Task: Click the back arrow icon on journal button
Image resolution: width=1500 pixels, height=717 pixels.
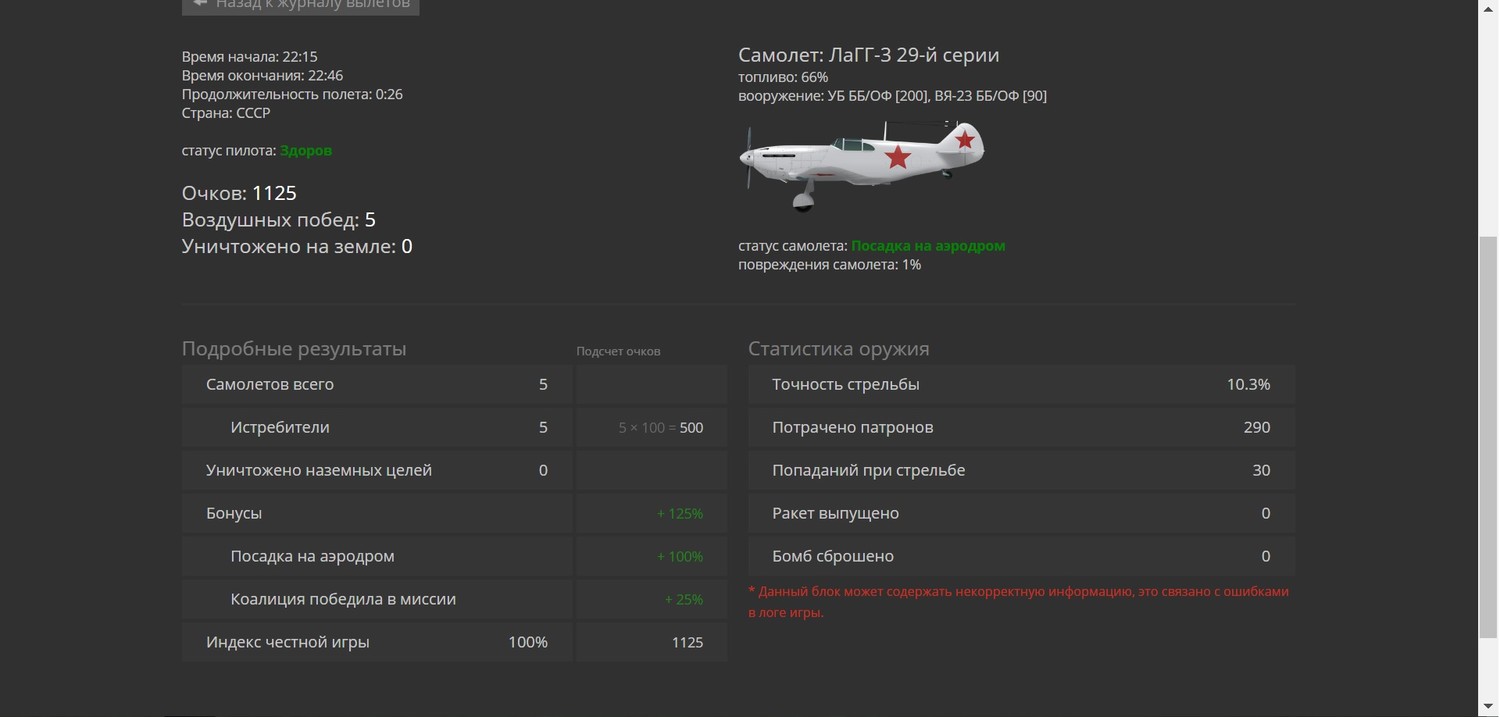Action: pyautogui.click(x=200, y=4)
